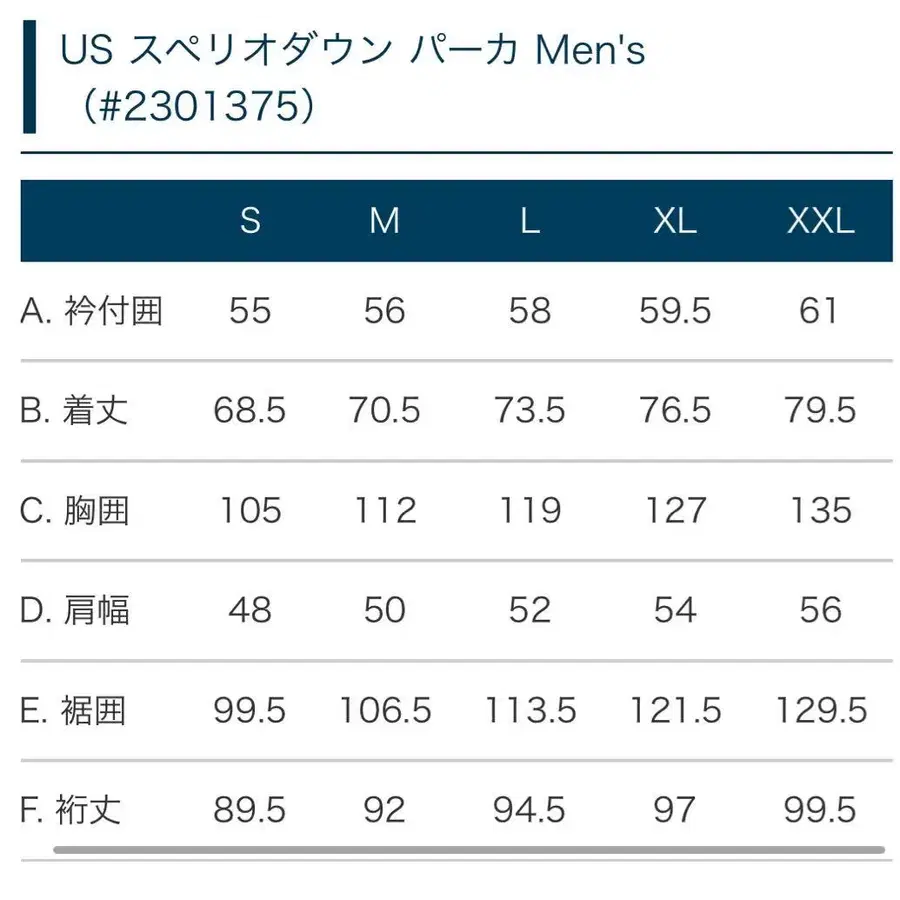
Task: Click the F. 裄丈 row label
Action: (x=71, y=809)
